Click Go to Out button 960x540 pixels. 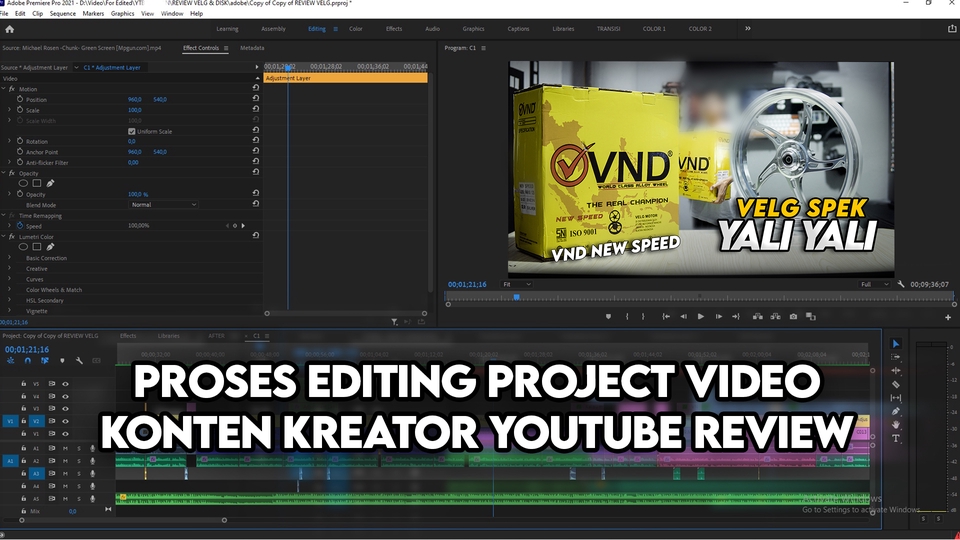[736, 317]
